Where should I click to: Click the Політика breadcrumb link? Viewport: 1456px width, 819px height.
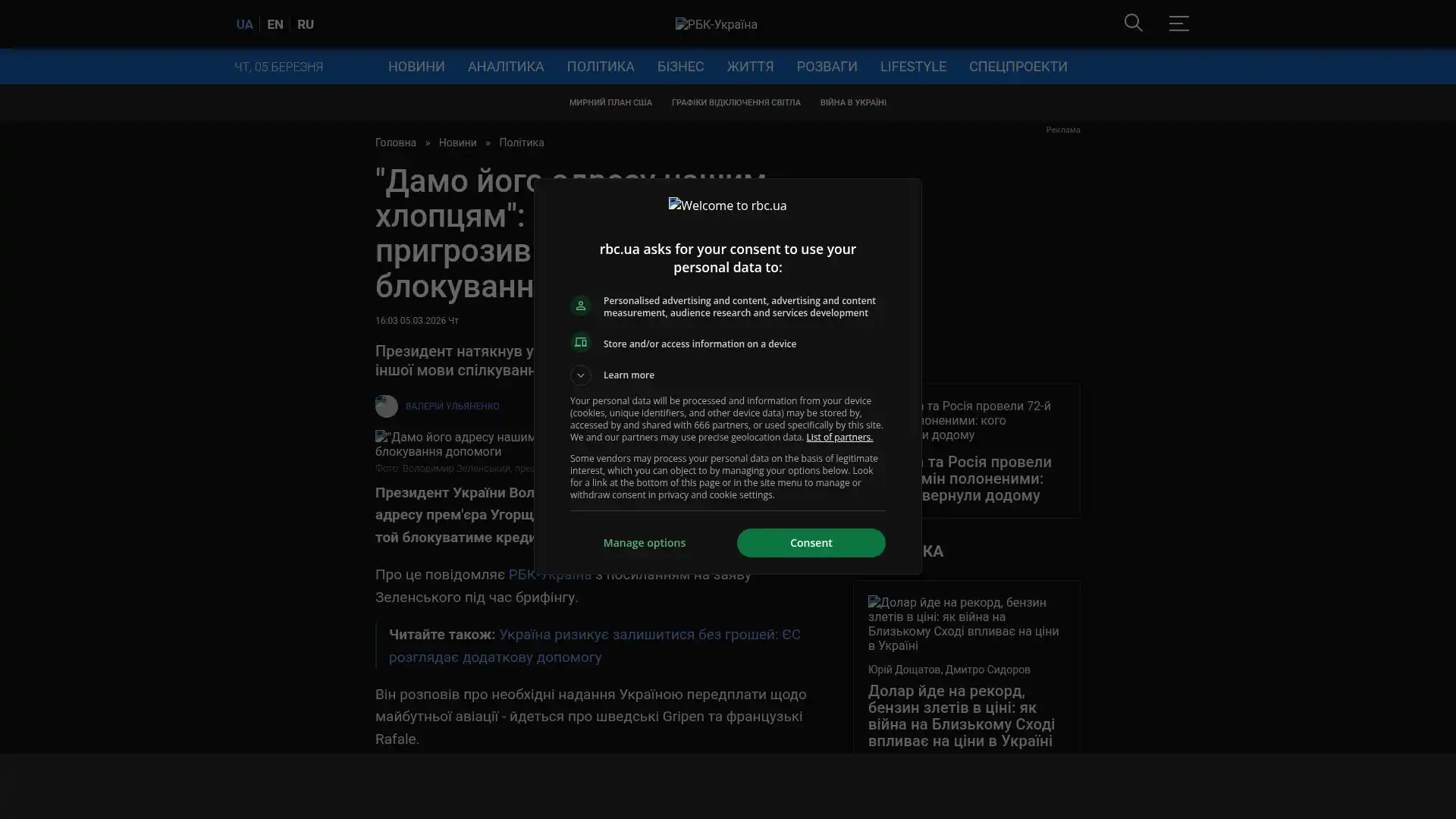coord(521,143)
